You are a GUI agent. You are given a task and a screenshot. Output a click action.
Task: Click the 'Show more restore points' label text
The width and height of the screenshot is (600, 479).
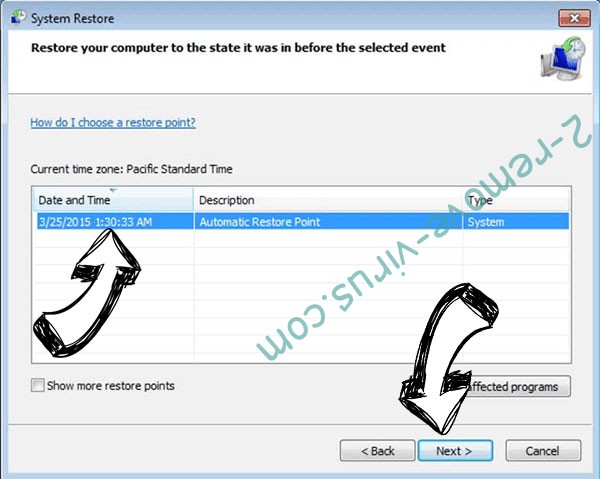[111, 386]
